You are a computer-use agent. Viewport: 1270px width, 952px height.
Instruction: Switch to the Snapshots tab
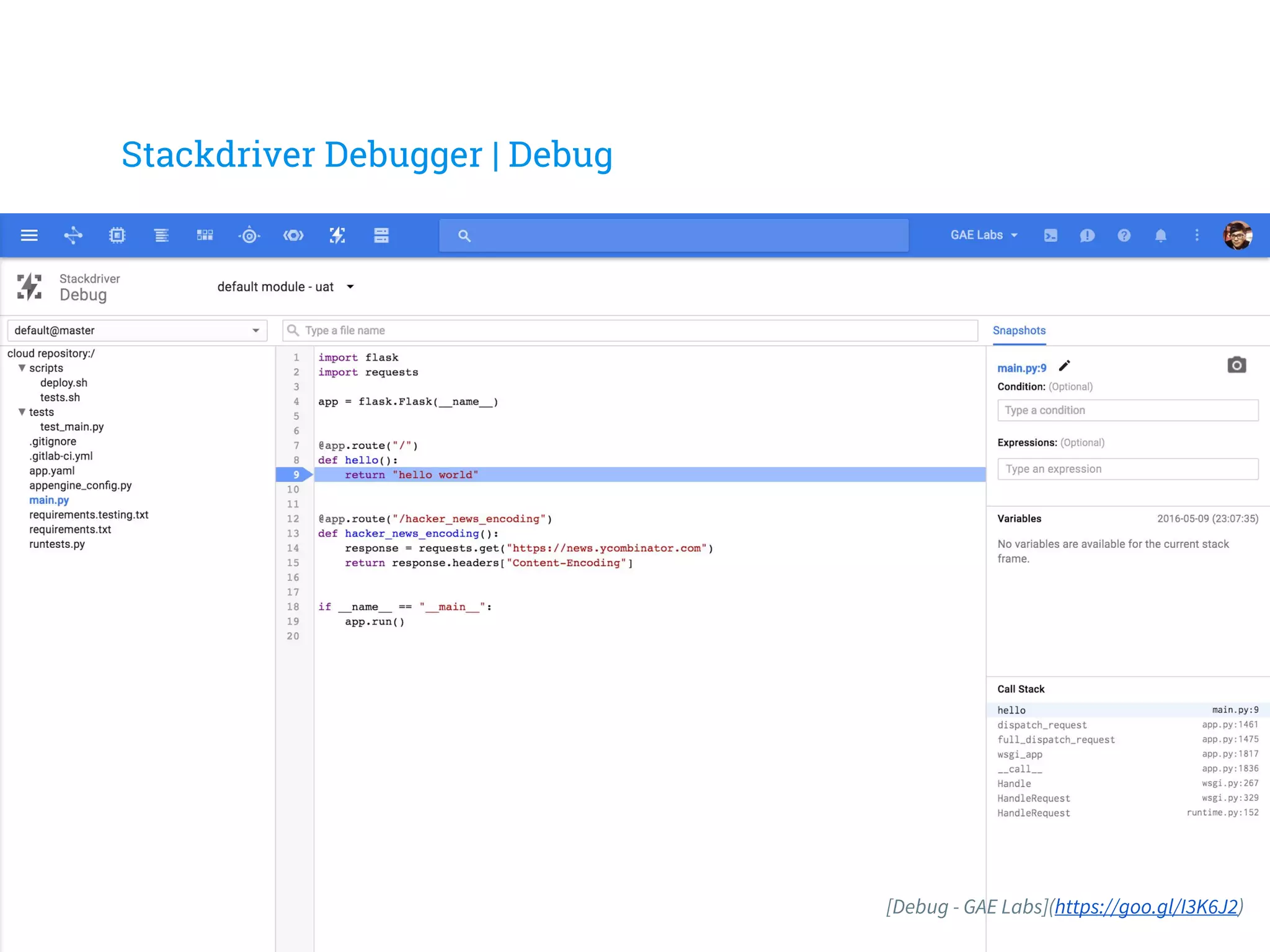(1019, 331)
